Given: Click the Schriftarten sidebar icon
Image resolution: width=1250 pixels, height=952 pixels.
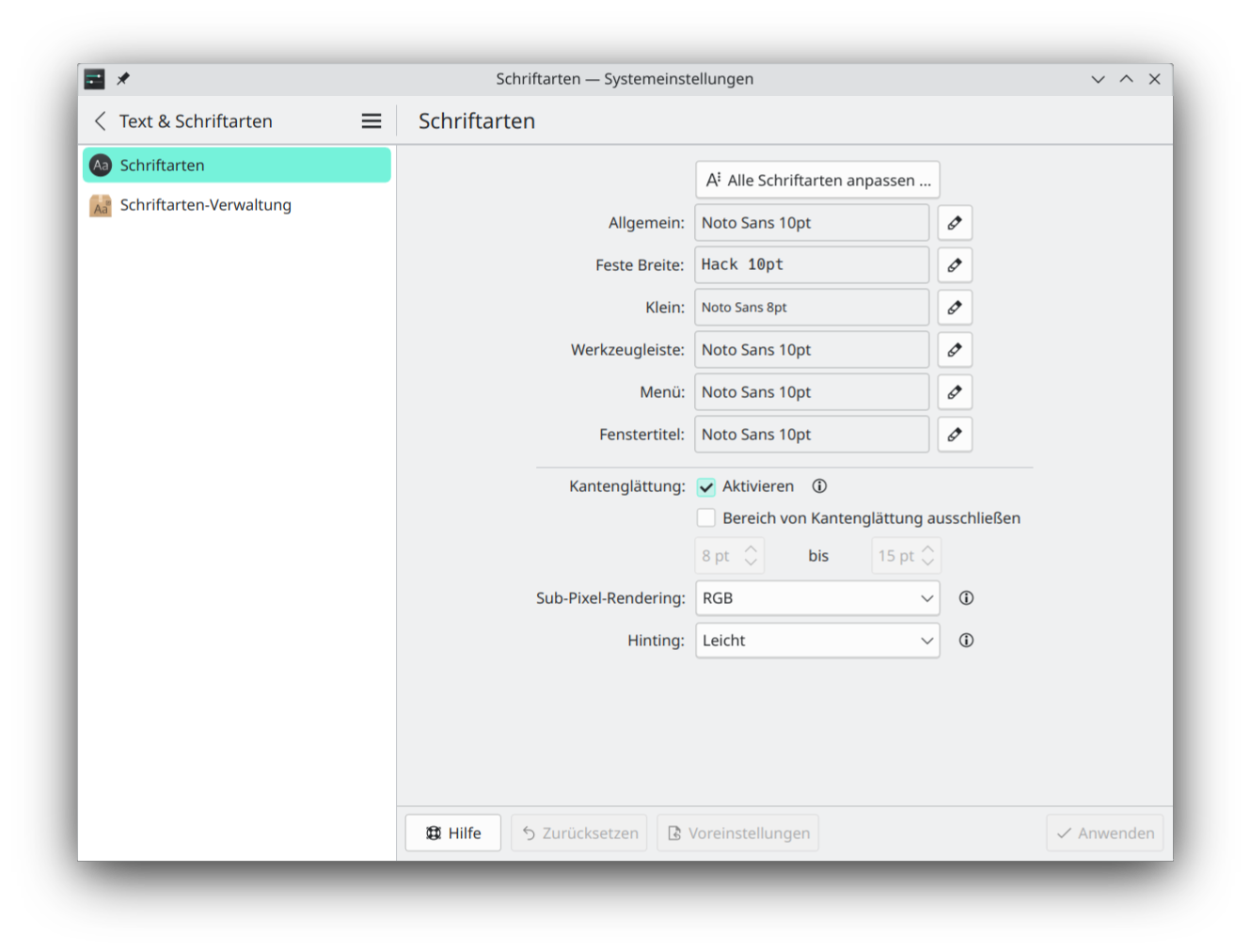Looking at the screenshot, I should click(101, 166).
